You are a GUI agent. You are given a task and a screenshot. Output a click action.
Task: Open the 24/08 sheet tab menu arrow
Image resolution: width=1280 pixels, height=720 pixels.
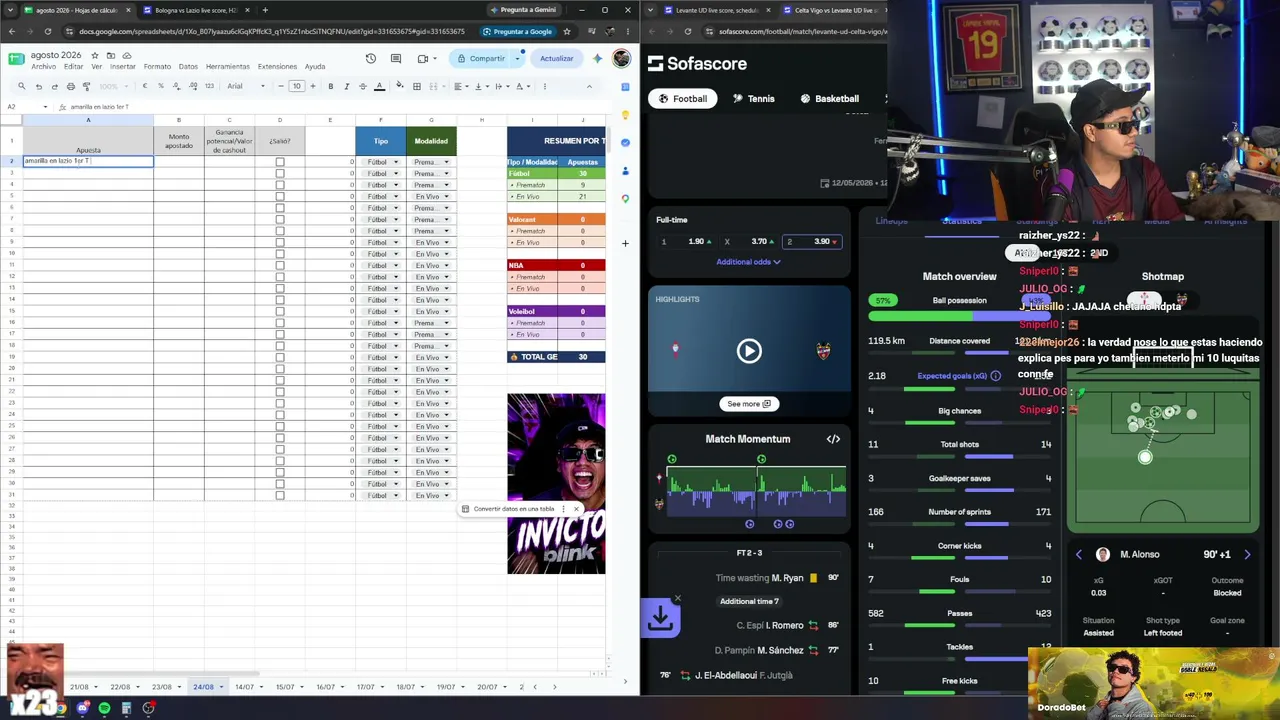tap(223, 687)
